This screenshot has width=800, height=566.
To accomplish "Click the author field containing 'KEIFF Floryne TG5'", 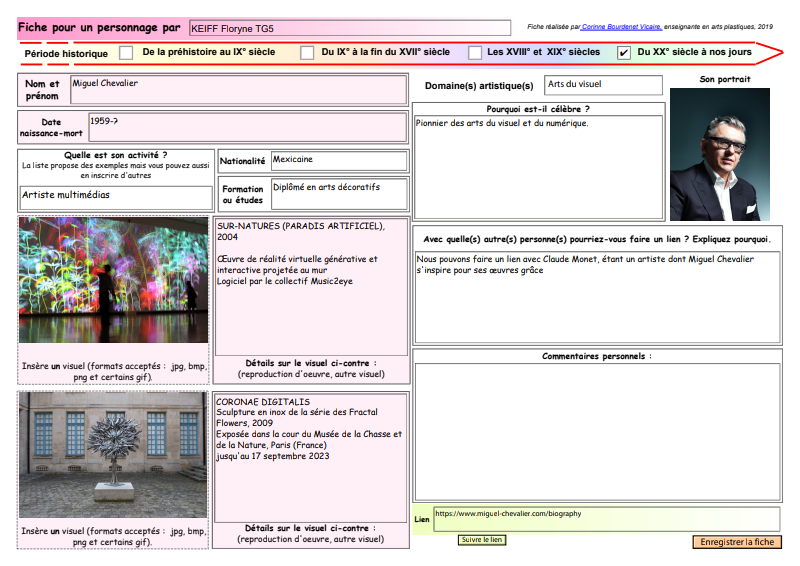I will click(349, 28).
